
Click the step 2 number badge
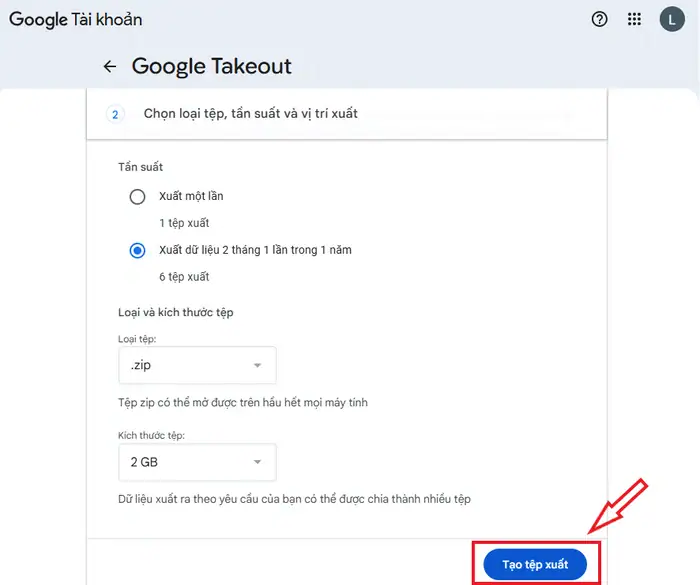pos(115,114)
